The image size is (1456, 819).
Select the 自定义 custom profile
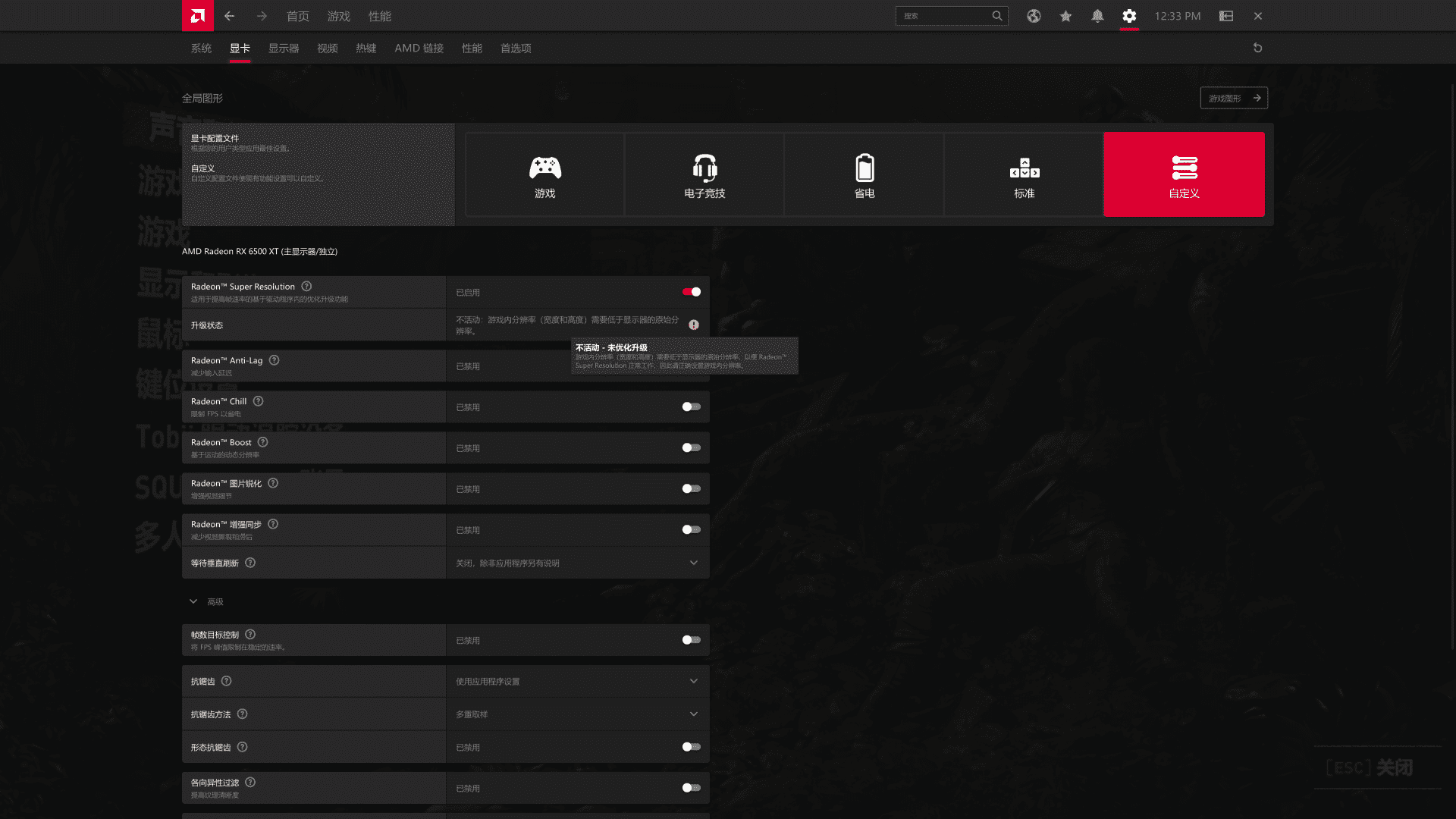click(1184, 174)
